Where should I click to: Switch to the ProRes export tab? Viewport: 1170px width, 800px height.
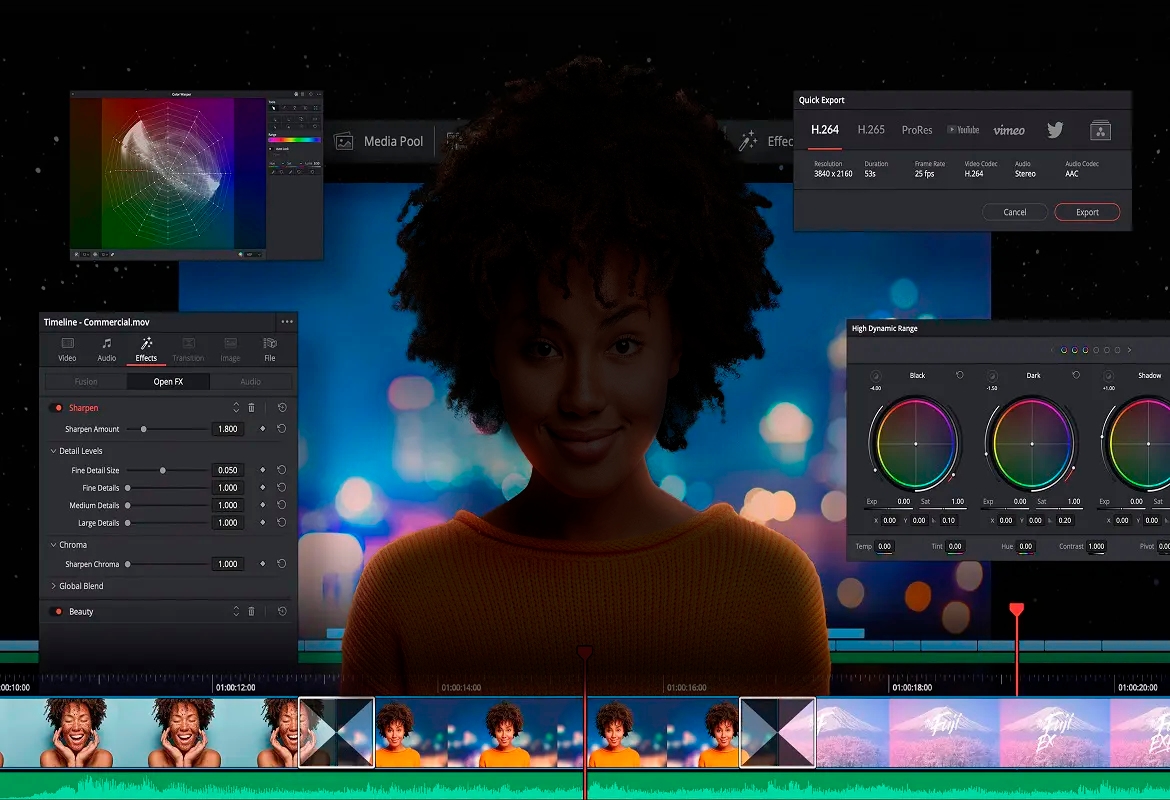pos(916,130)
